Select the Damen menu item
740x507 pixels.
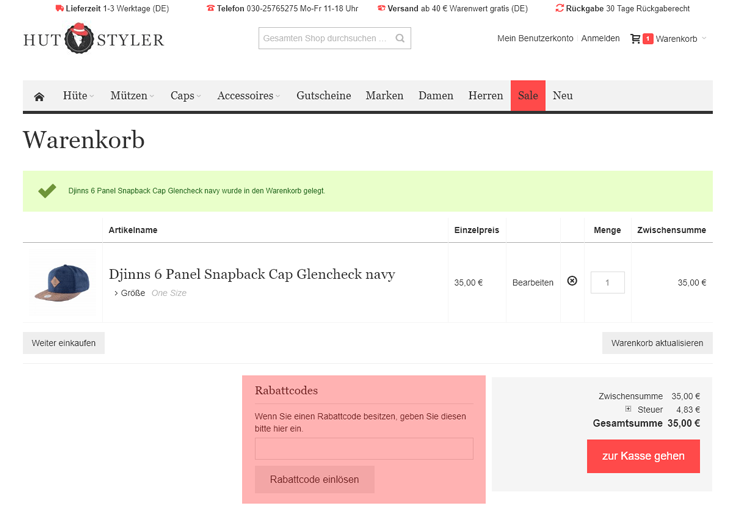tap(436, 95)
